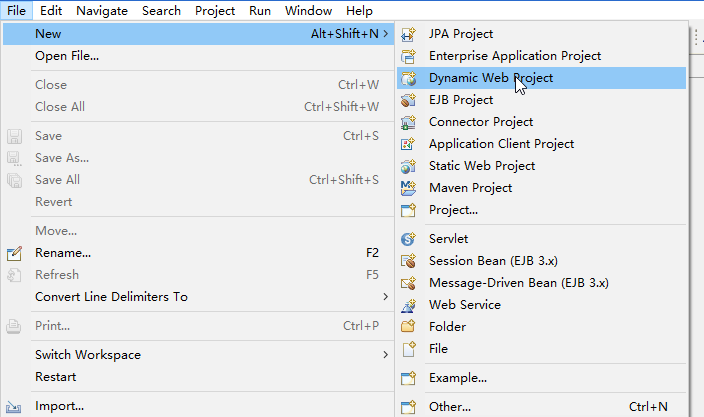Click the Save As disk icon

coord(14,158)
